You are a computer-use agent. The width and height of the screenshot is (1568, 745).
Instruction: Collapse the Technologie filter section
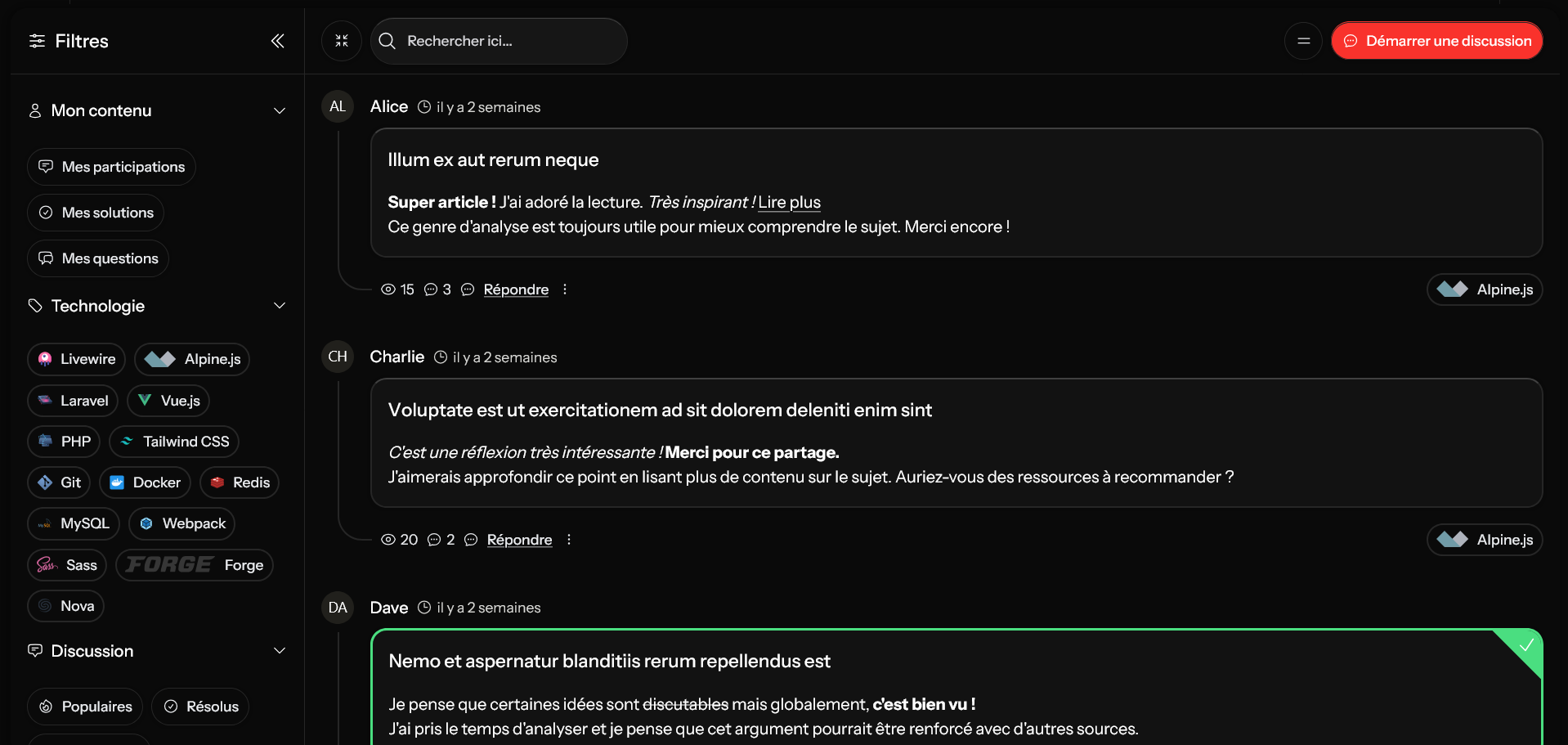pos(279,306)
